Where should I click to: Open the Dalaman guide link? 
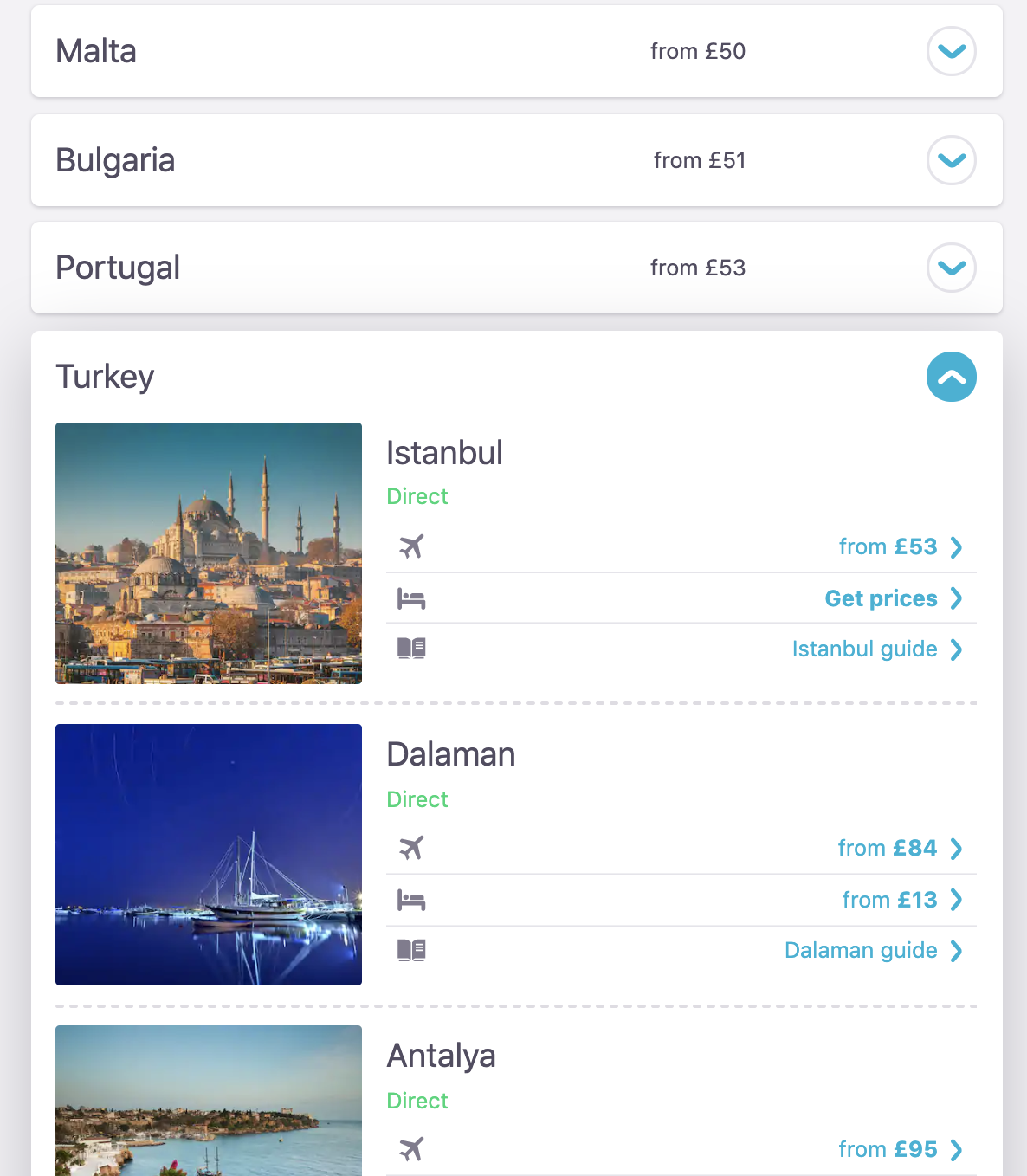(x=872, y=950)
